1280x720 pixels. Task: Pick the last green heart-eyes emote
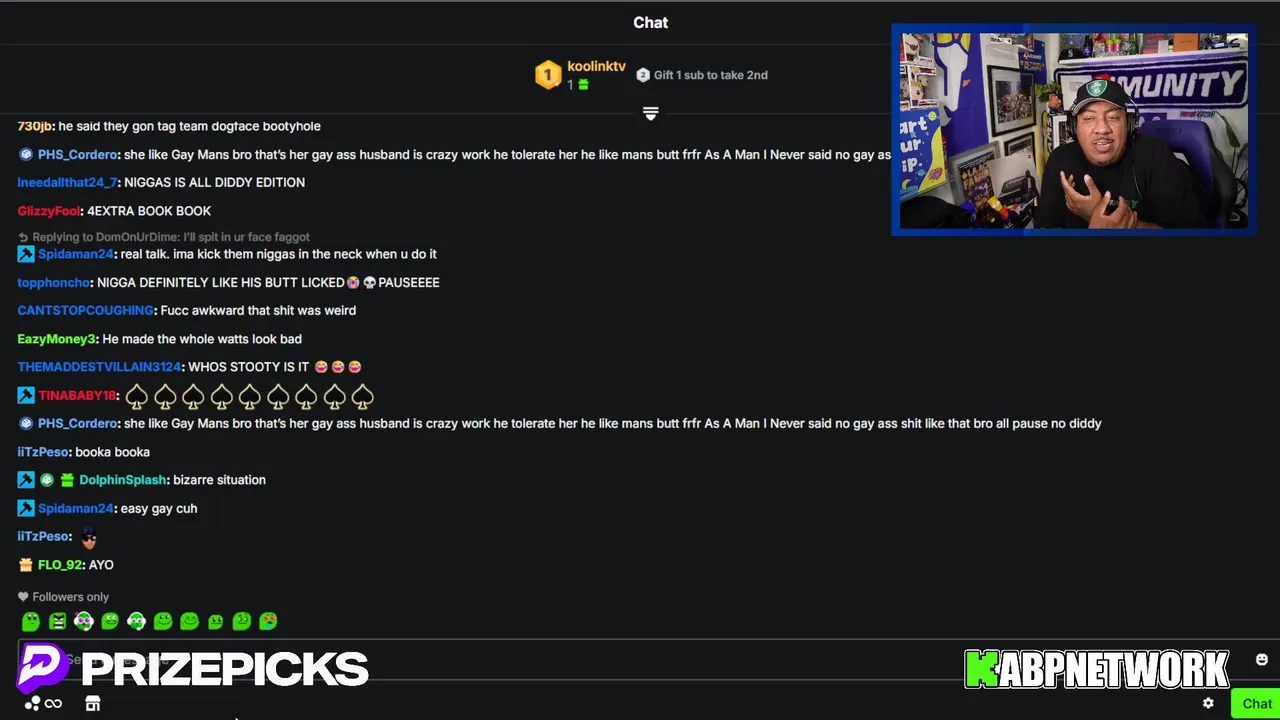pyautogui.click(x=268, y=622)
